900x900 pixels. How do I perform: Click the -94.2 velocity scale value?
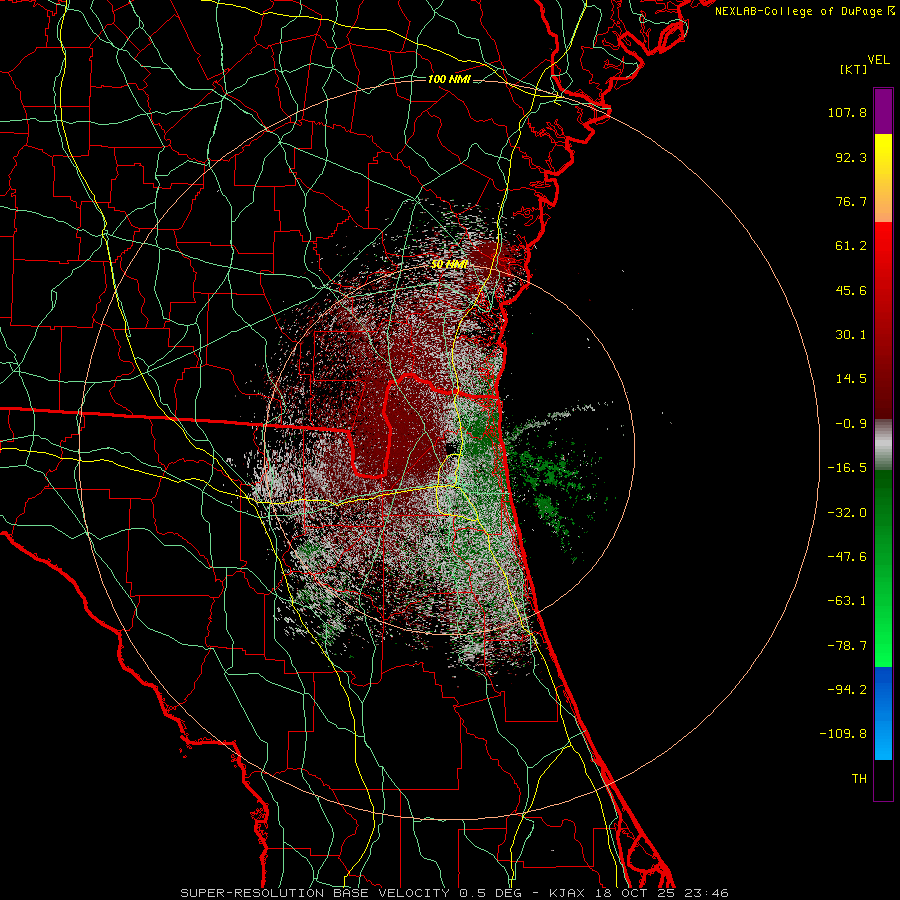pyautogui.click(x=847, y=690)
